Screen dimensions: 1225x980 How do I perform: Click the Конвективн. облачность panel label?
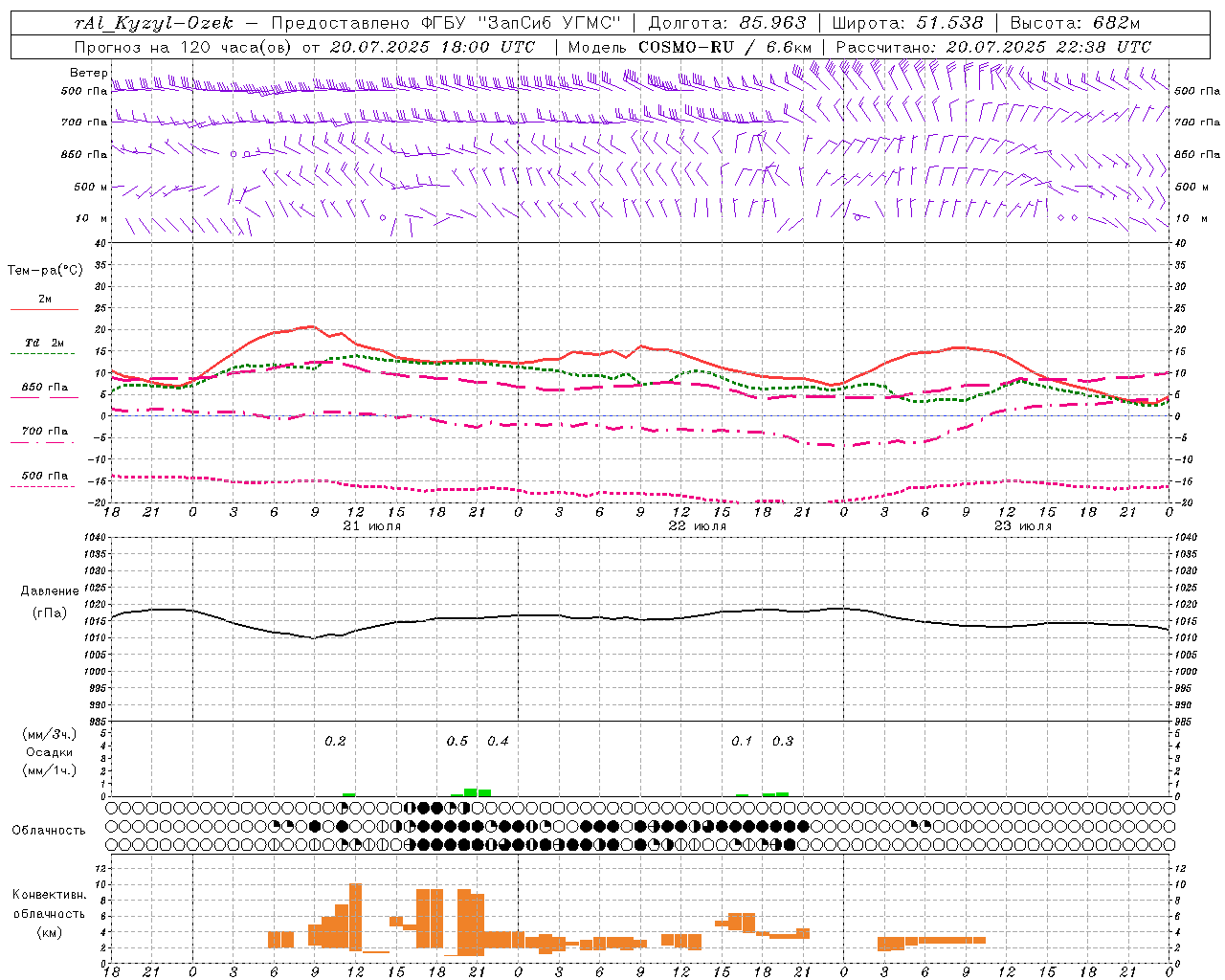[x=49, y=913]
